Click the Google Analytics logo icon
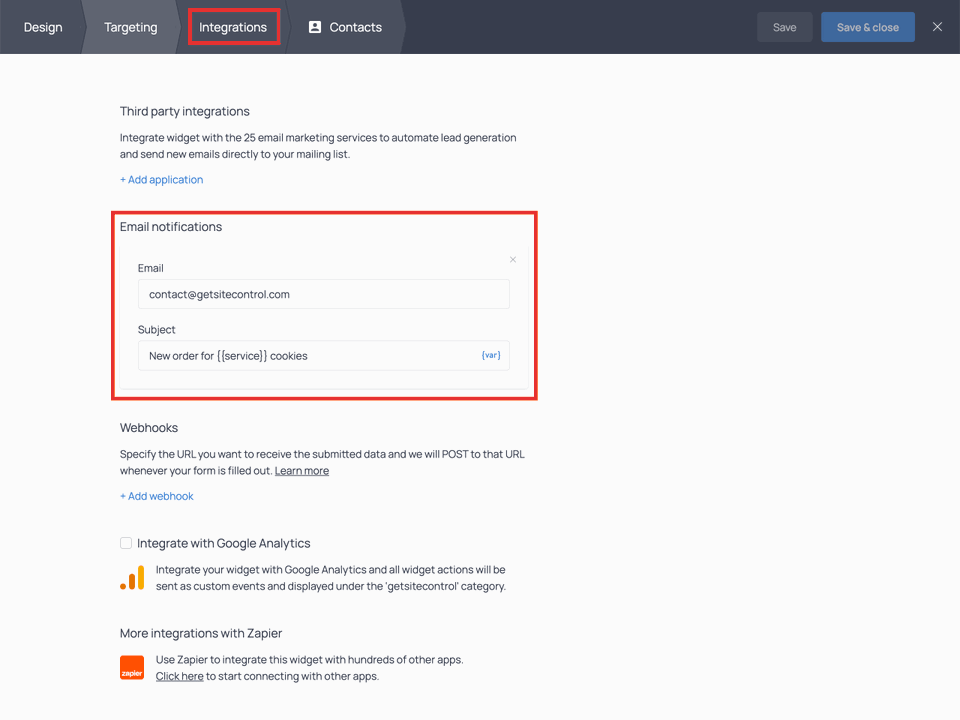The width and height of the screenshot is (960, 720). pos(131,577)
